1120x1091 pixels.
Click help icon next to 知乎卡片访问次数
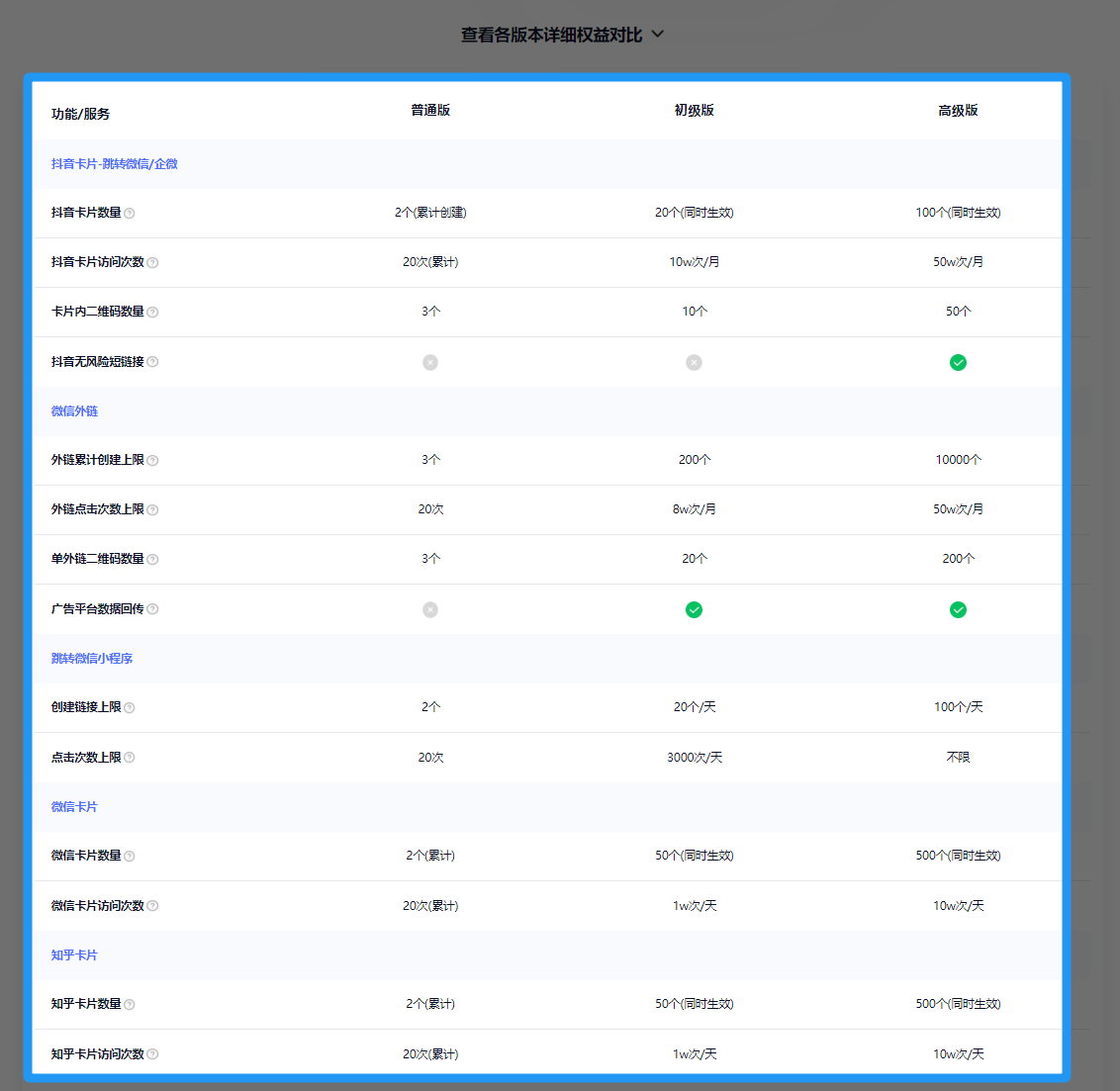[x=152, y=1054]
